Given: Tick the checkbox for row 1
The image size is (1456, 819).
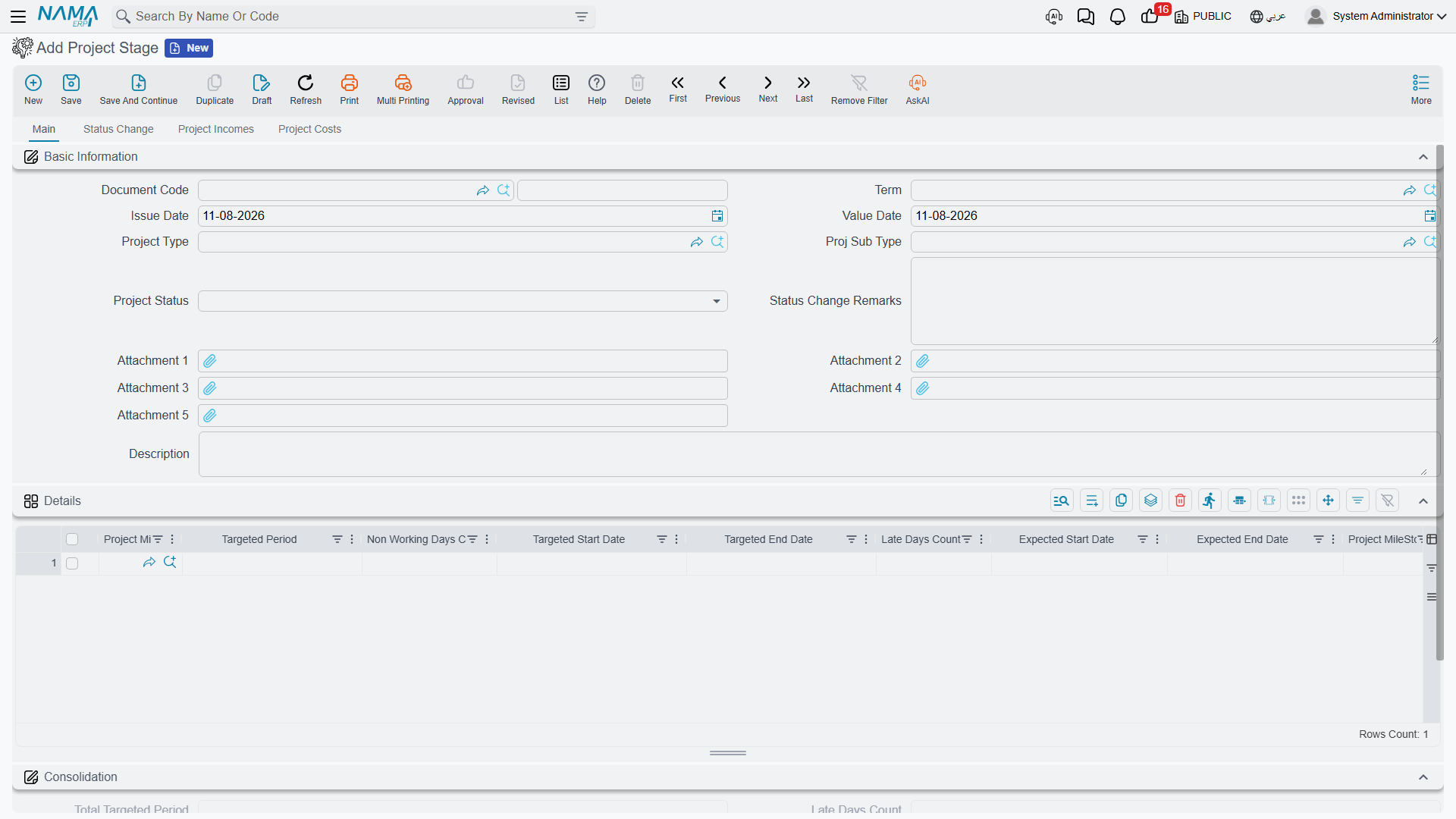Looking at the screenshot, I should 72,563.
